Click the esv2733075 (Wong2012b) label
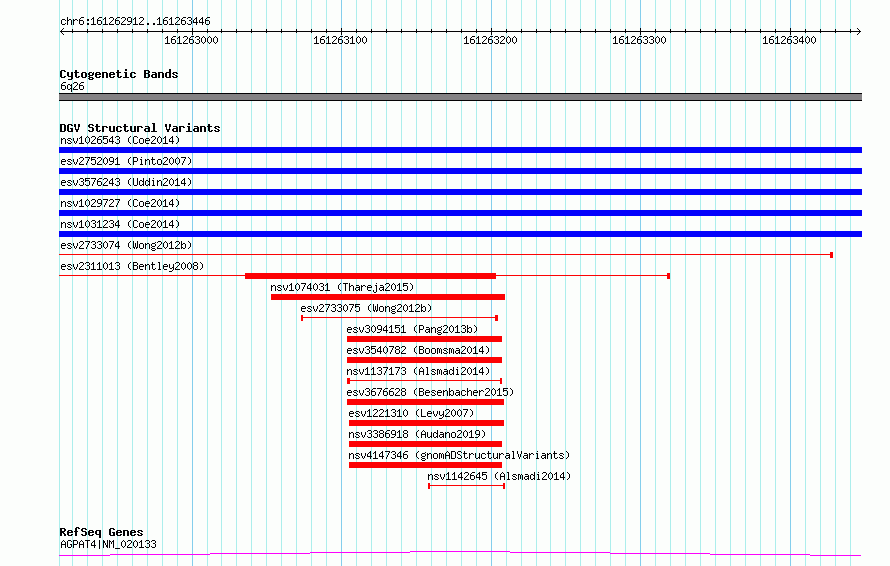The image size is (890, 566). click(x=366, y=308)
